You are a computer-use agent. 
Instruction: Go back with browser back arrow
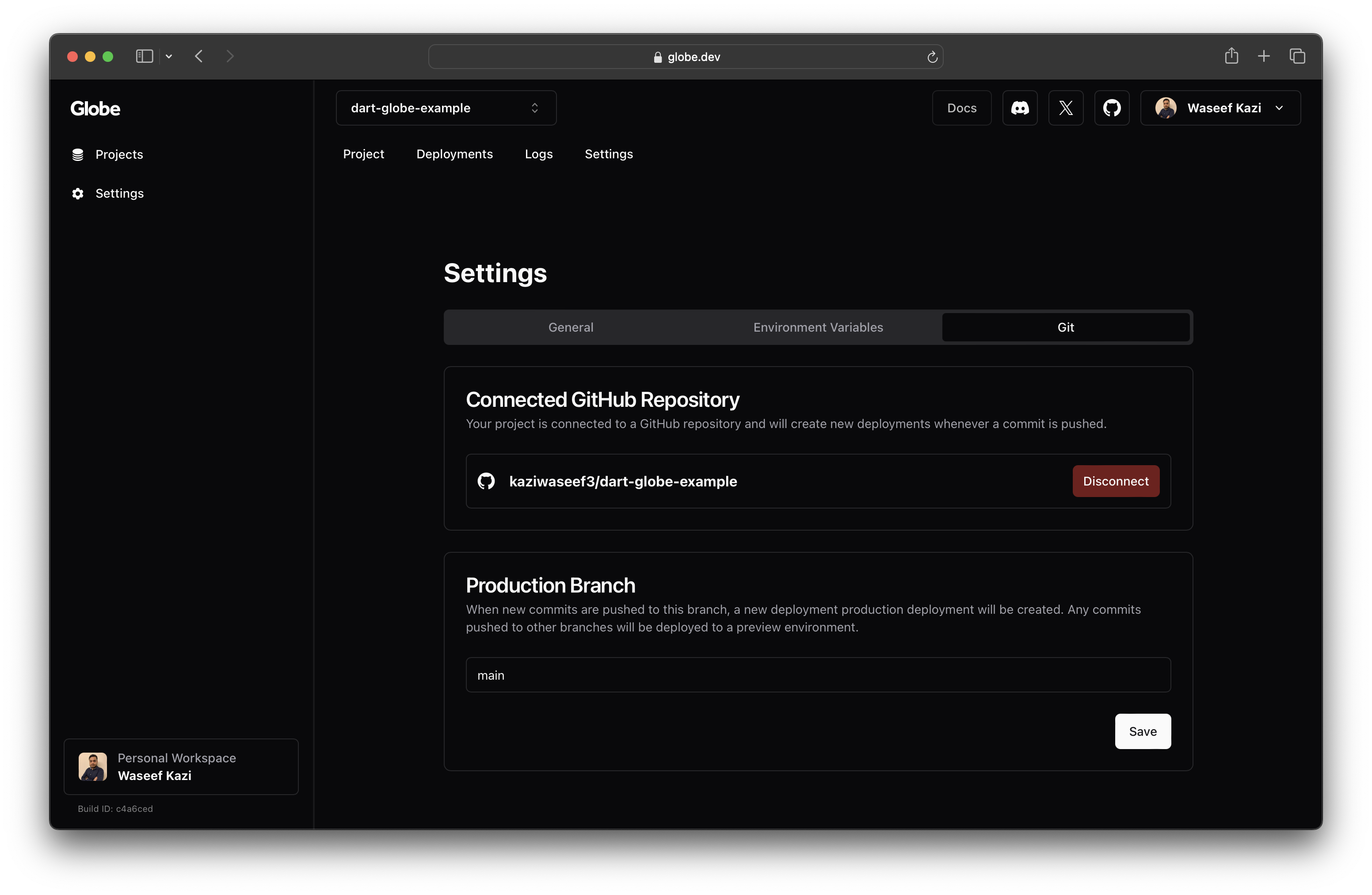(199, 56)
